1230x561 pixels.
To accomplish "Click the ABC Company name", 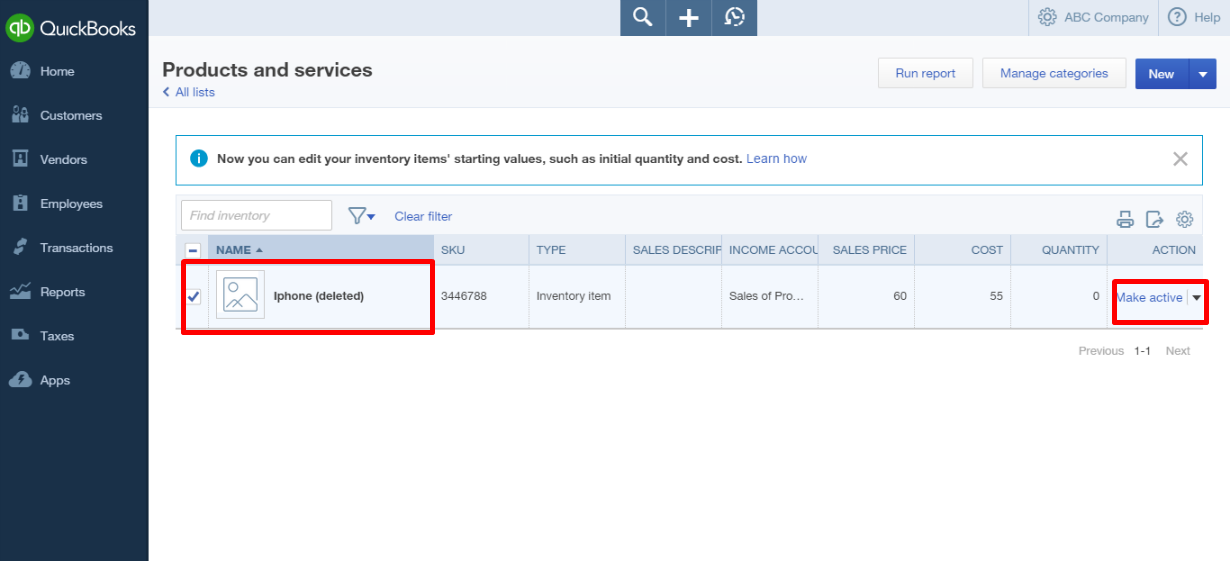I will 1106,17.
